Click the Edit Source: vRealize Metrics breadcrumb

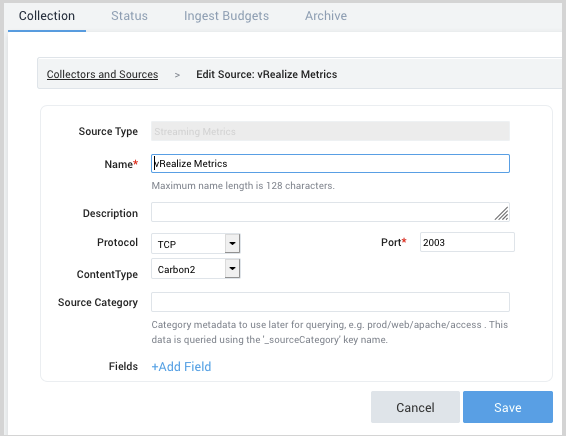(267, 74)
